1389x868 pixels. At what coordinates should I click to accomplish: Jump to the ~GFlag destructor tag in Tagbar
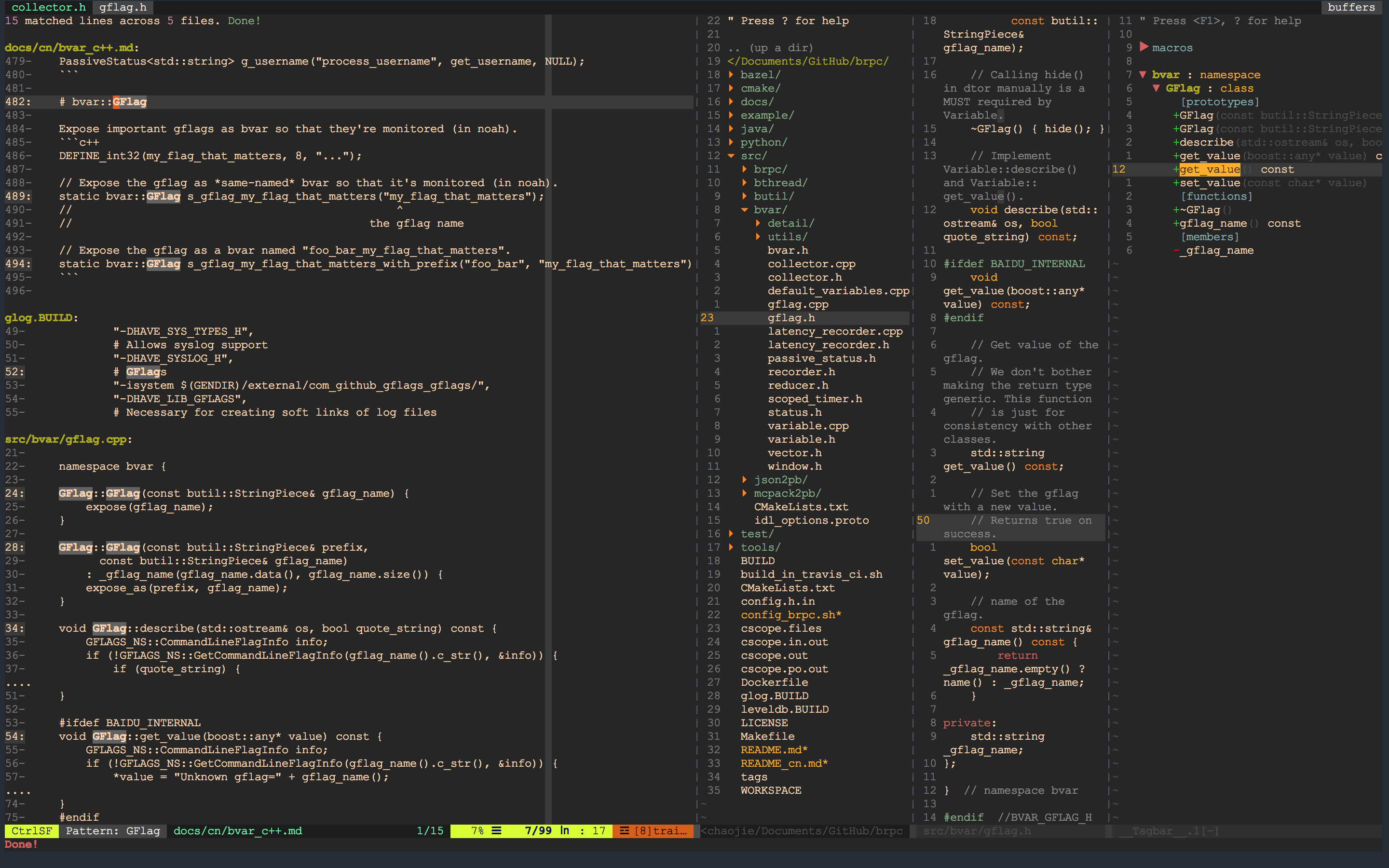point(1202,210)
